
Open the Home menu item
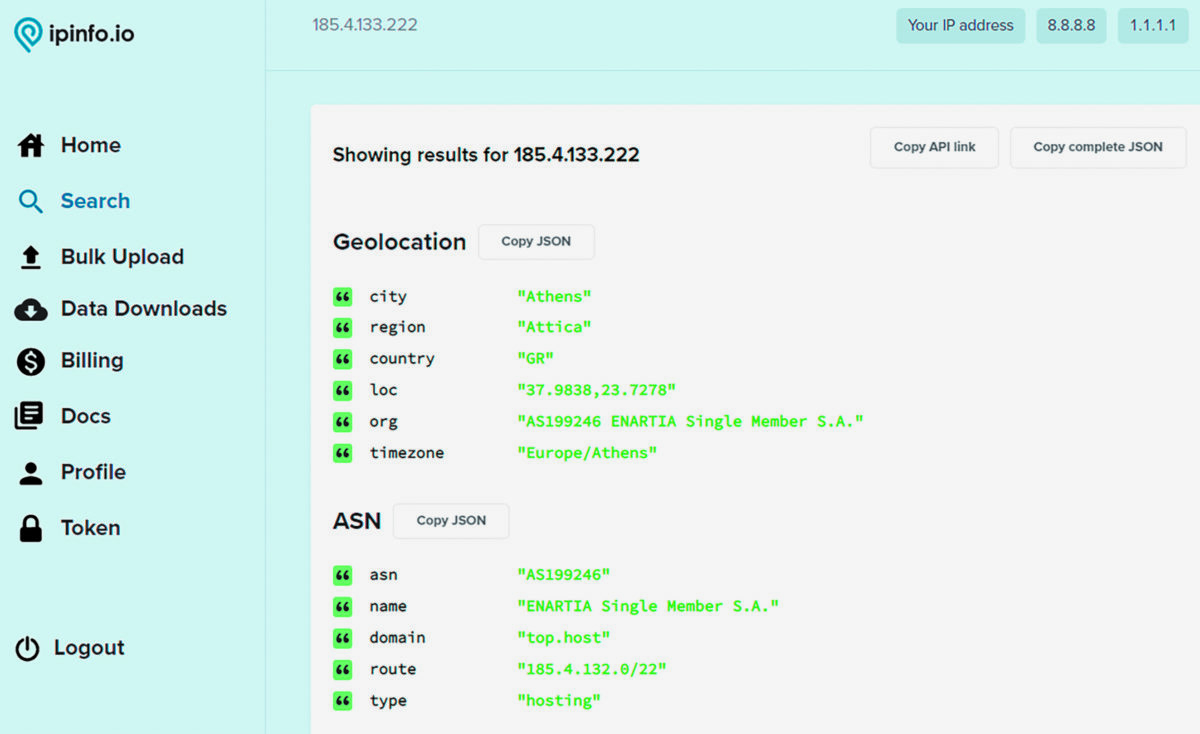(x=90, y=146)
